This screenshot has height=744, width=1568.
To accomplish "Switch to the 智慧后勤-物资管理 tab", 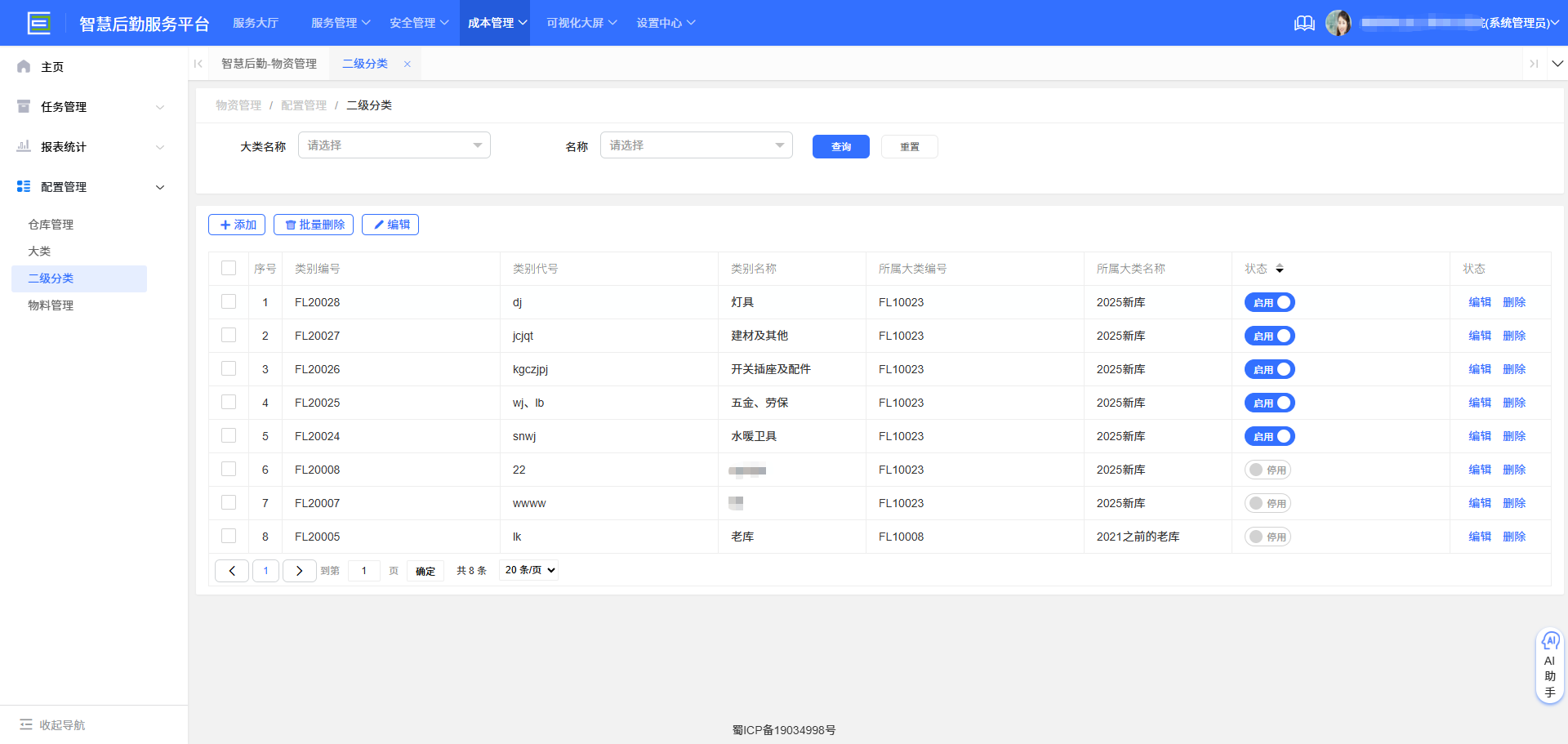I will 269,63.
